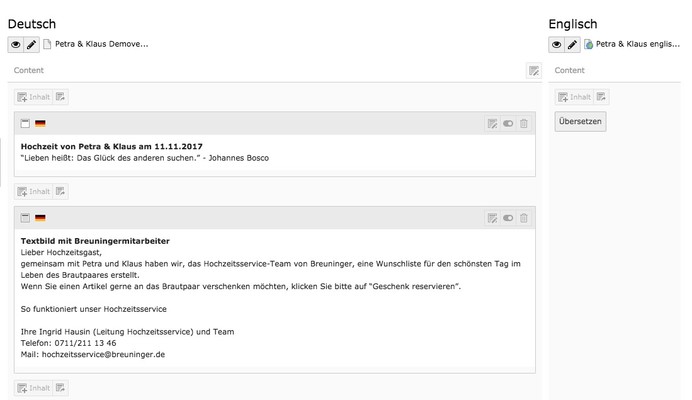This screenshot has height=400, width=692.
Task: Edit the Textbild mit Breuningermitarbeiter element
Action: click(x=492, y=218)
